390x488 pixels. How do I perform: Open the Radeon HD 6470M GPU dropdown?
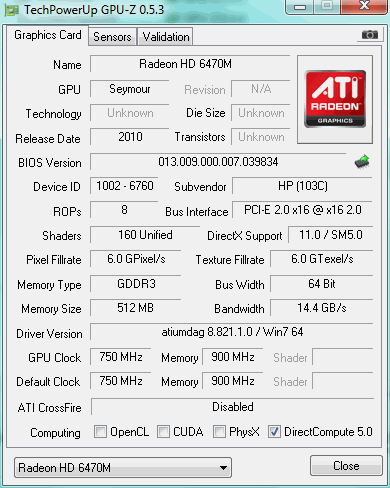123,467
